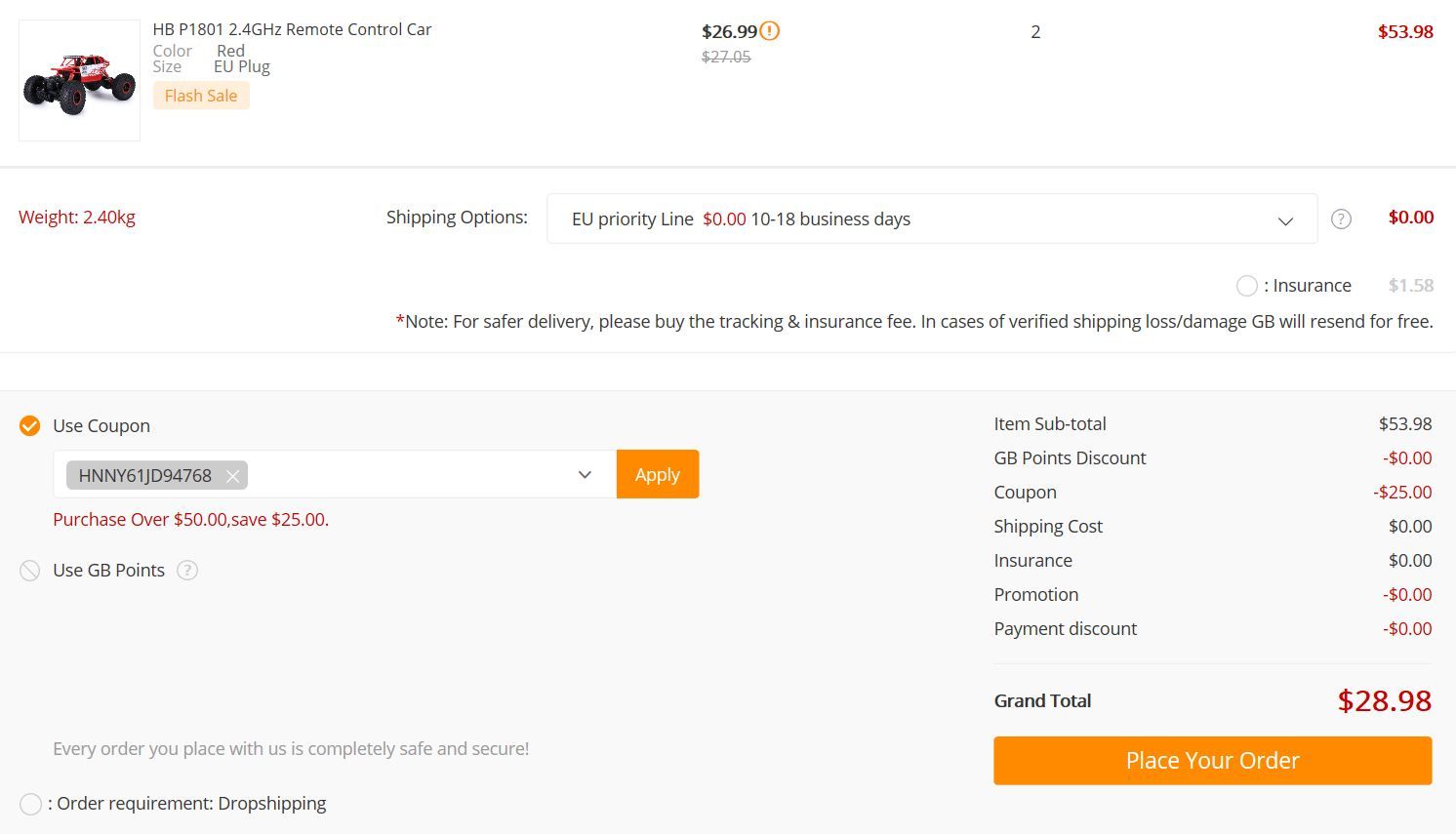This screenshot has width=1456, height=834.
Task: Select the Insurance radio button
Action: point(1246,286)
